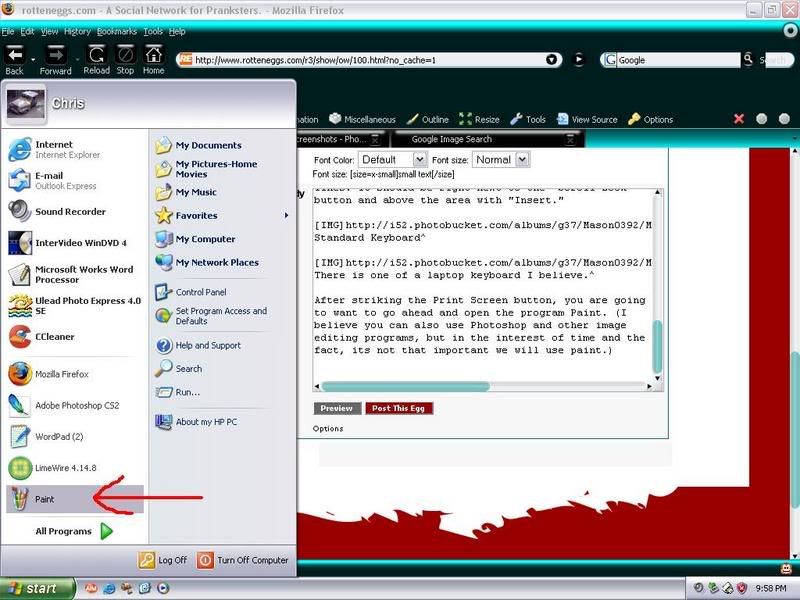This screenshot has height=600, width=800.
Task: Expand All Programs list
Action: click(x=73, y=531)
